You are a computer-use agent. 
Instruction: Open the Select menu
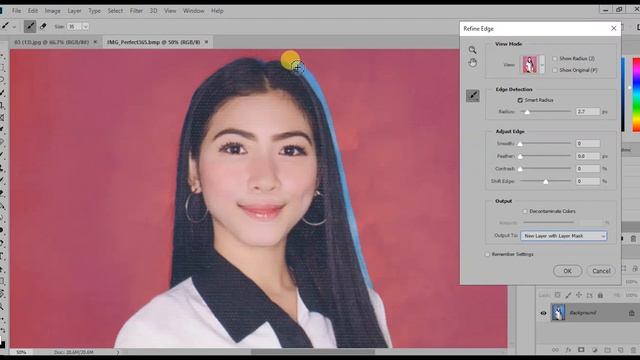(115, 11)
